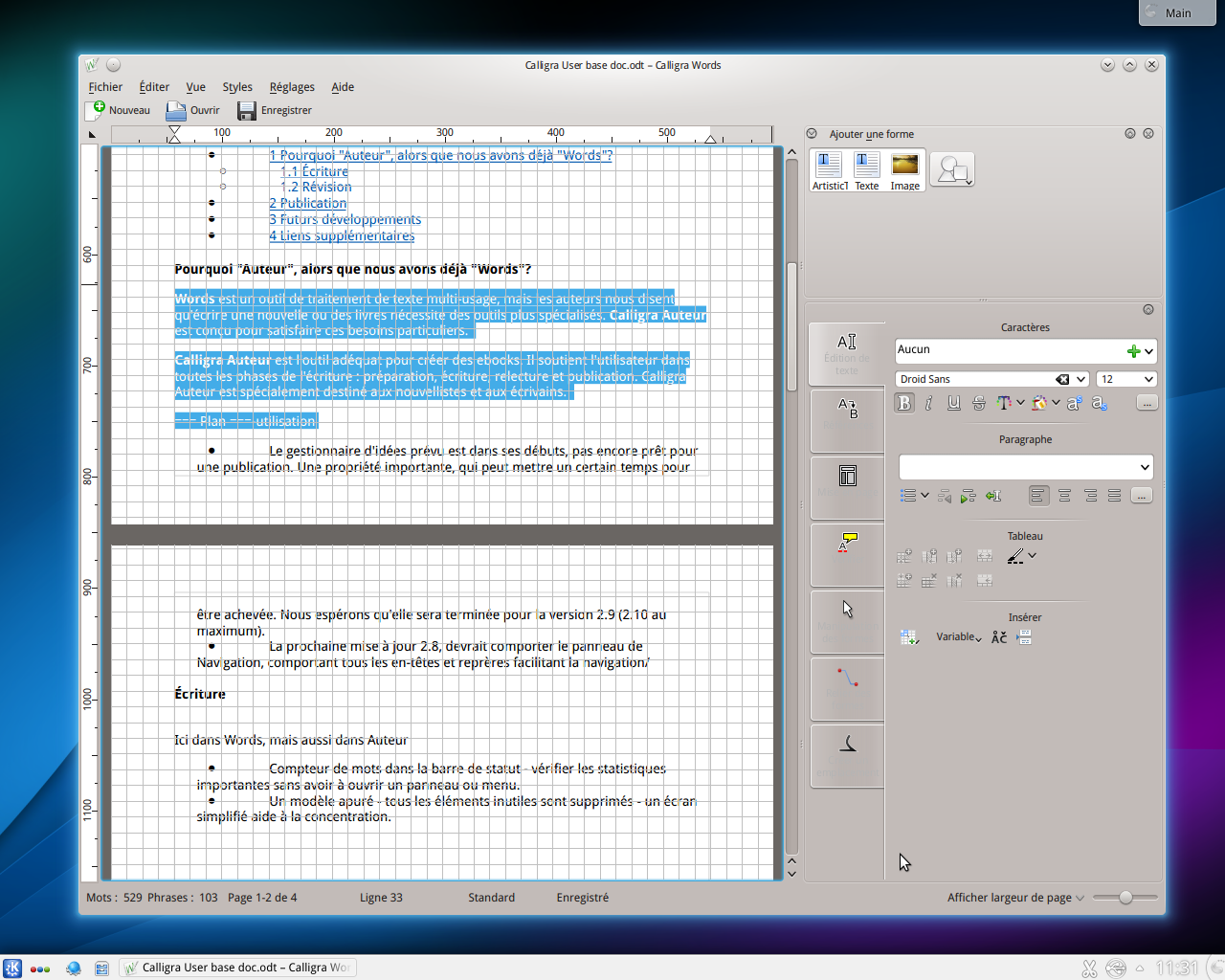Click green plus to create character style
Viewport: 1225px width, 980px height.
click(1133, 351)
